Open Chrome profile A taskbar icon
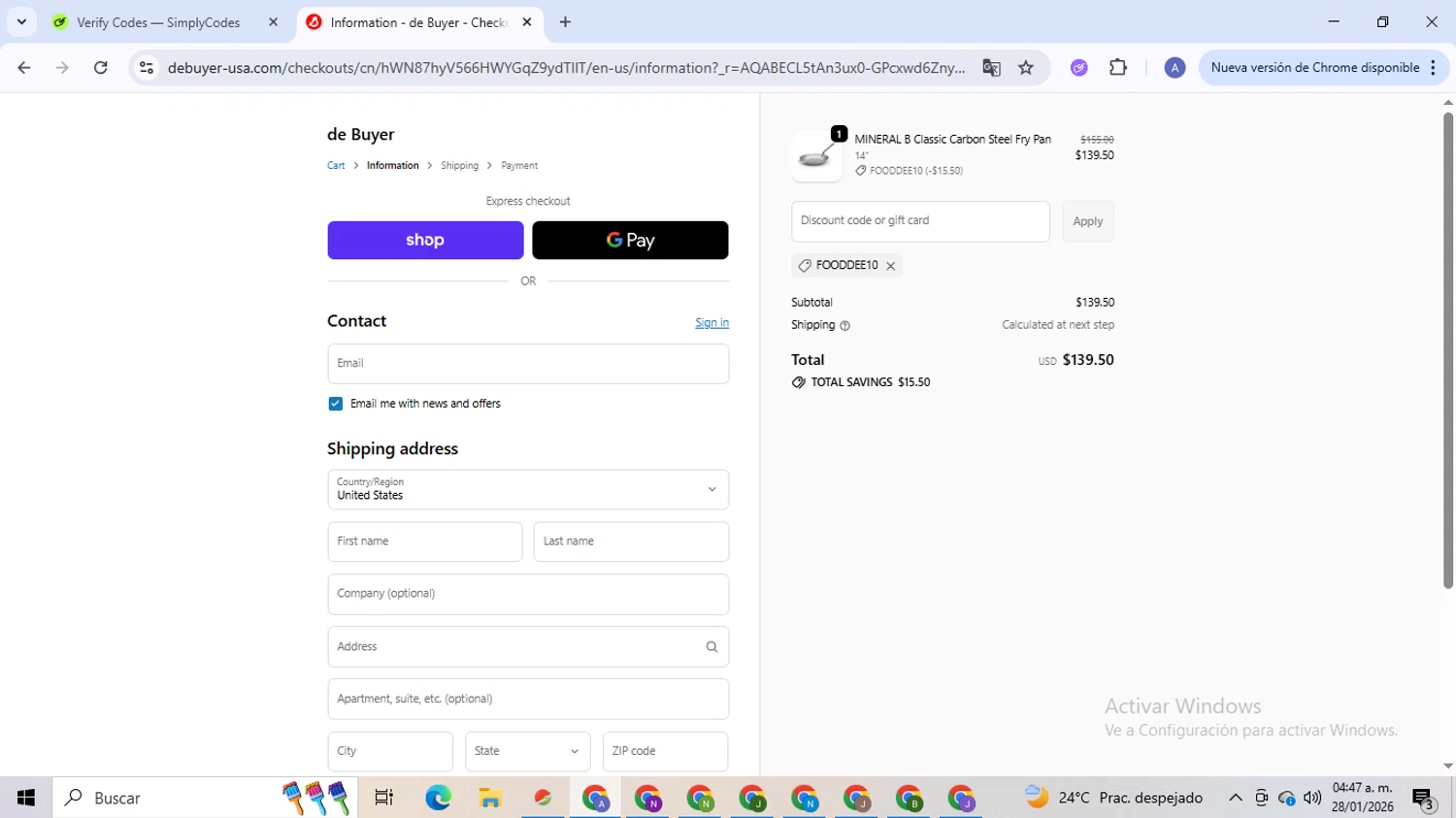Screen dimensions: 1456x818 click(x=596, y=798)
